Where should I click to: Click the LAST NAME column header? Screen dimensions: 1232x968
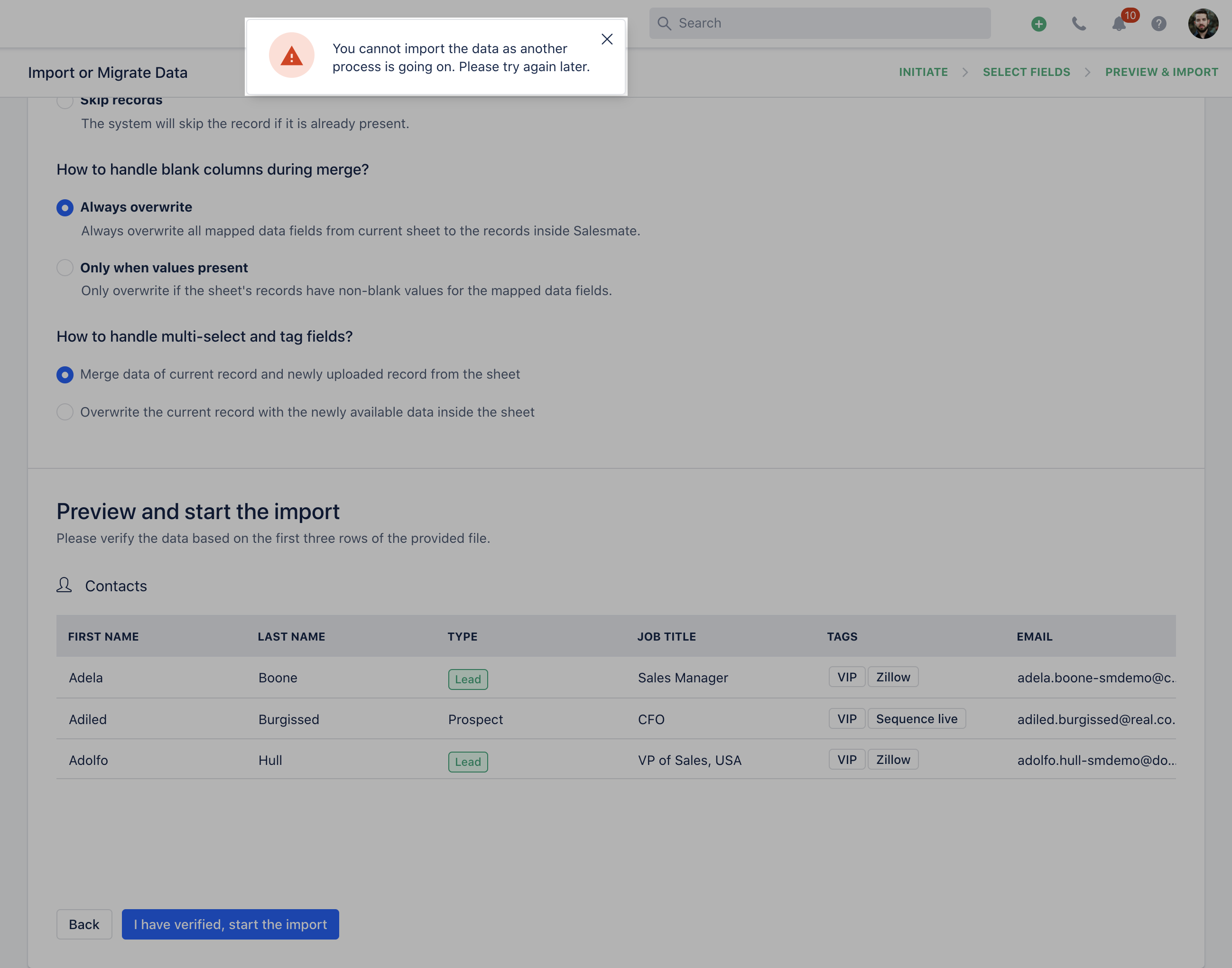point(291,636)
